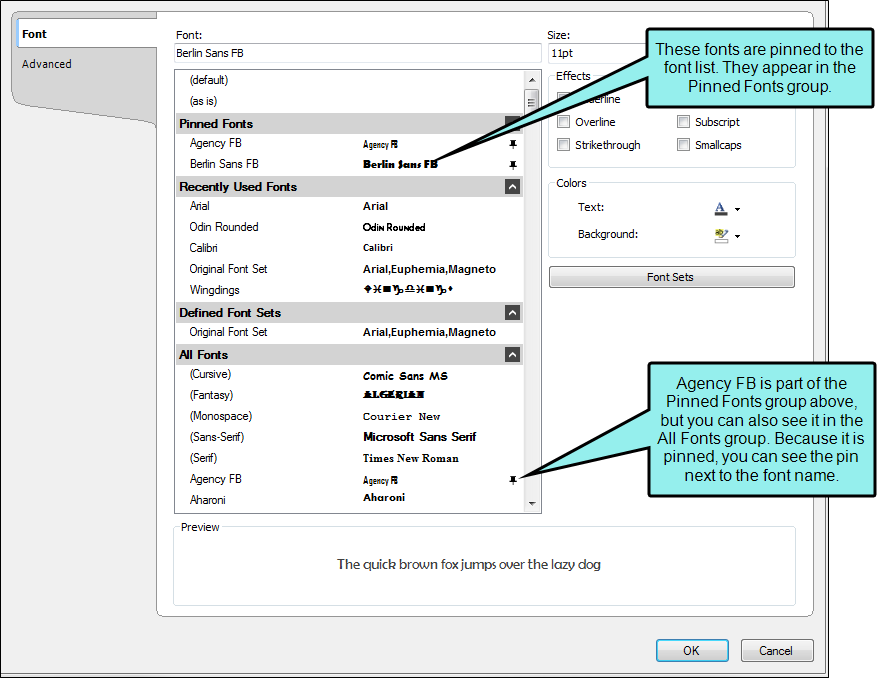The height and width of the screenshot is (678, 885).
Task: Switch to the Advanced tab
Action: click(47, 64)
